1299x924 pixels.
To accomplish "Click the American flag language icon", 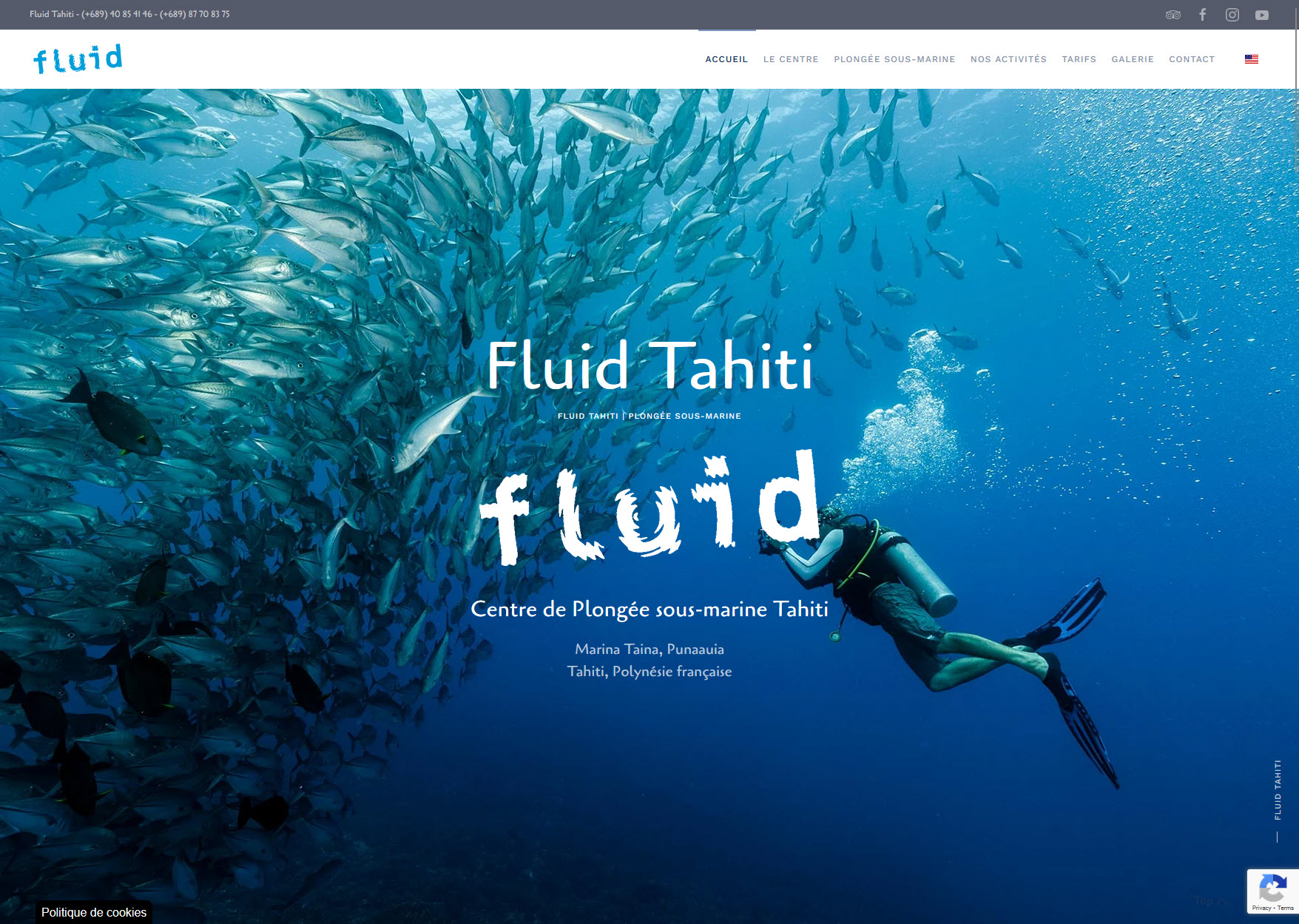I will (x=1252, y=58).
